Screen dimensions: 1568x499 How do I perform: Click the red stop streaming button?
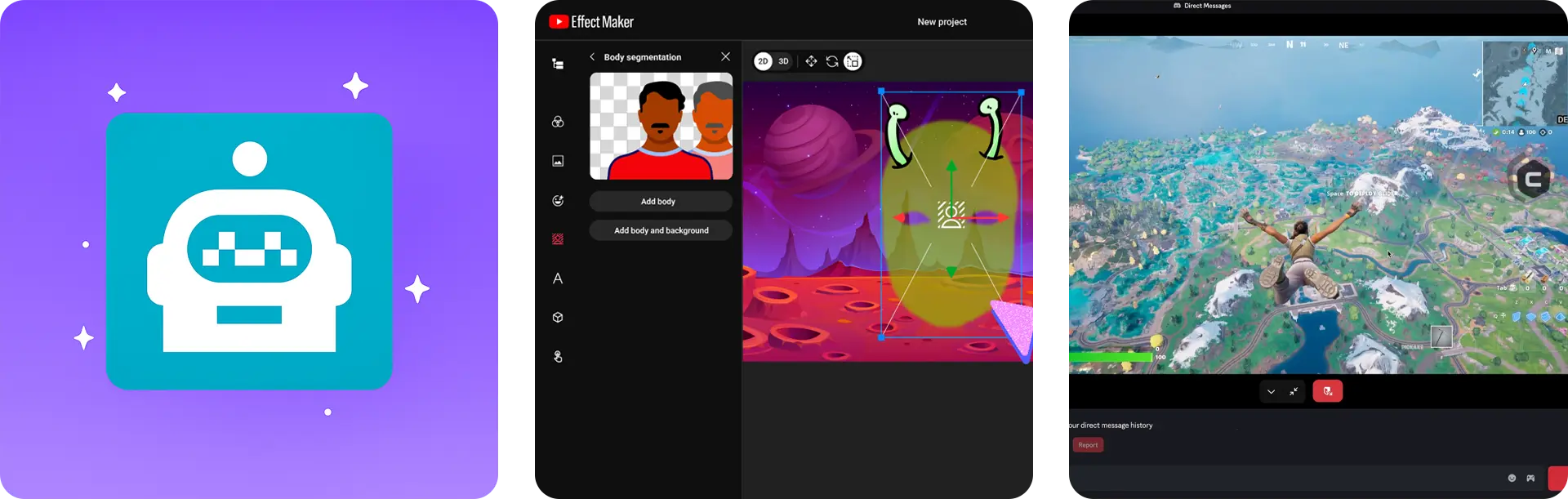click(x=1328, y=391)
